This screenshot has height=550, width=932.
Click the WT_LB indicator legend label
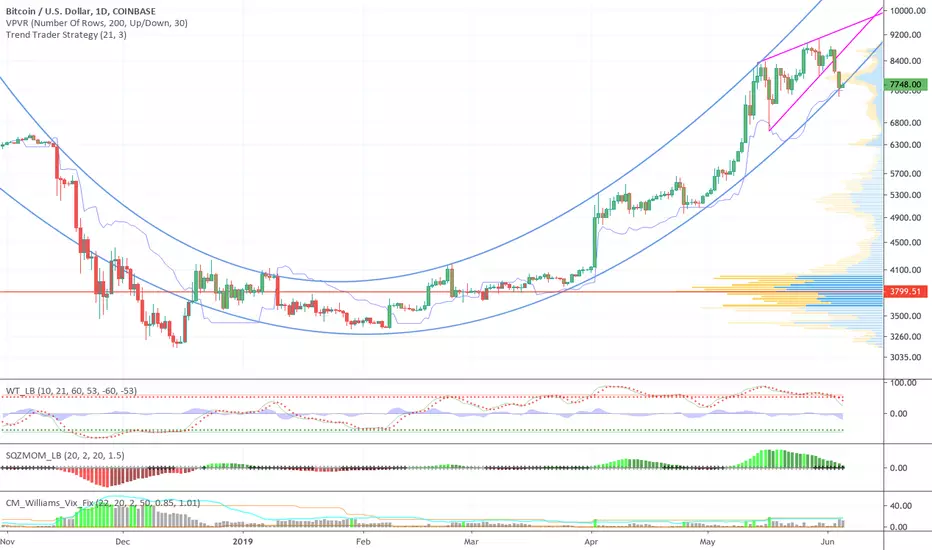(71, 391)
